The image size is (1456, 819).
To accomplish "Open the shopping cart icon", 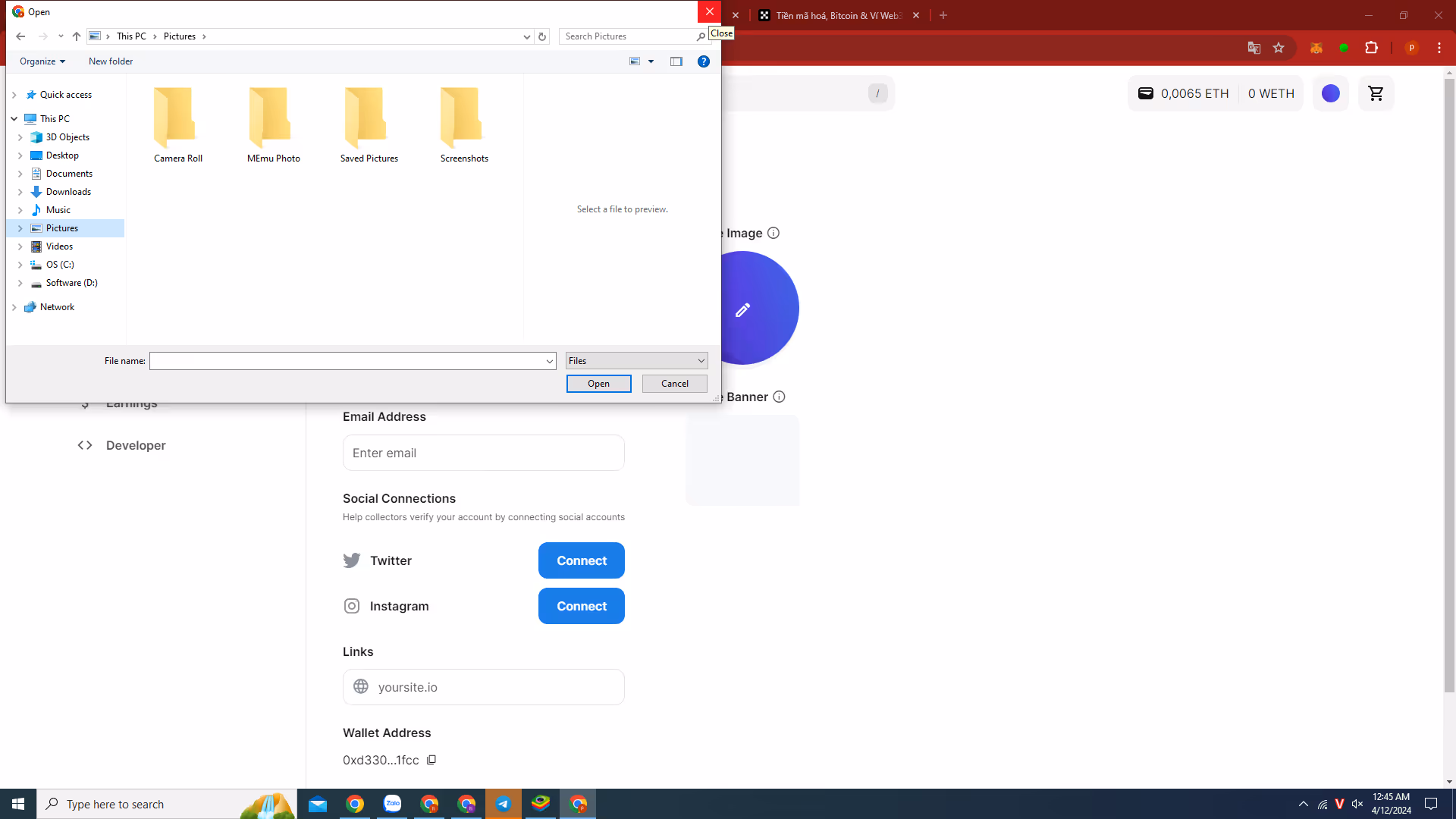I will [1376, 93].
